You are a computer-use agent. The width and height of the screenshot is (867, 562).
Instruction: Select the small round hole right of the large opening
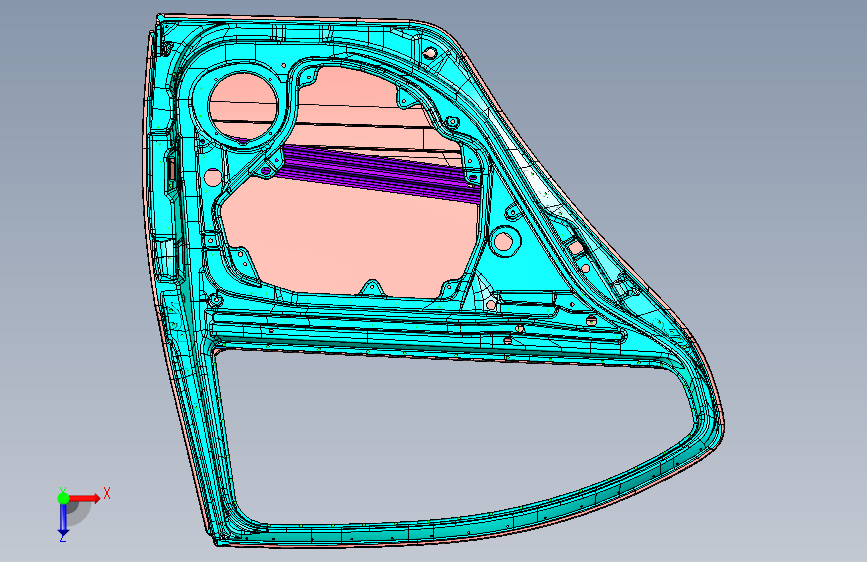pyautogui.click(x=504, y=242)
